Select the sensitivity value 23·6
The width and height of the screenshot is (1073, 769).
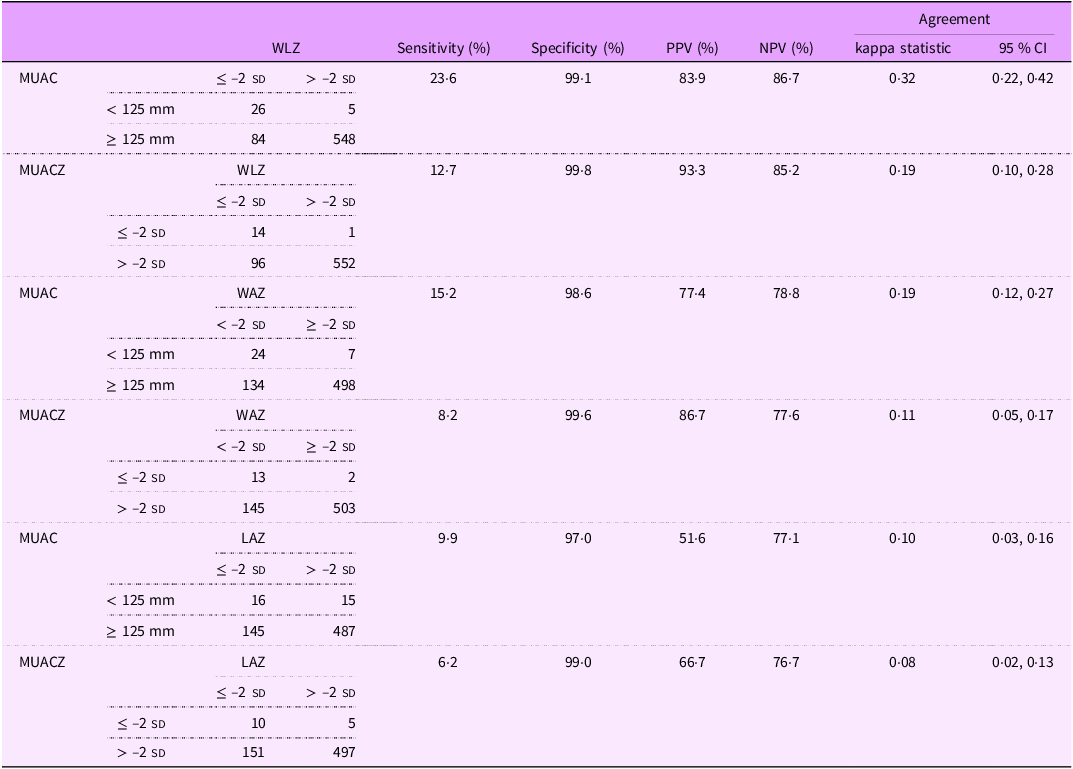click(x=443, y=79)
